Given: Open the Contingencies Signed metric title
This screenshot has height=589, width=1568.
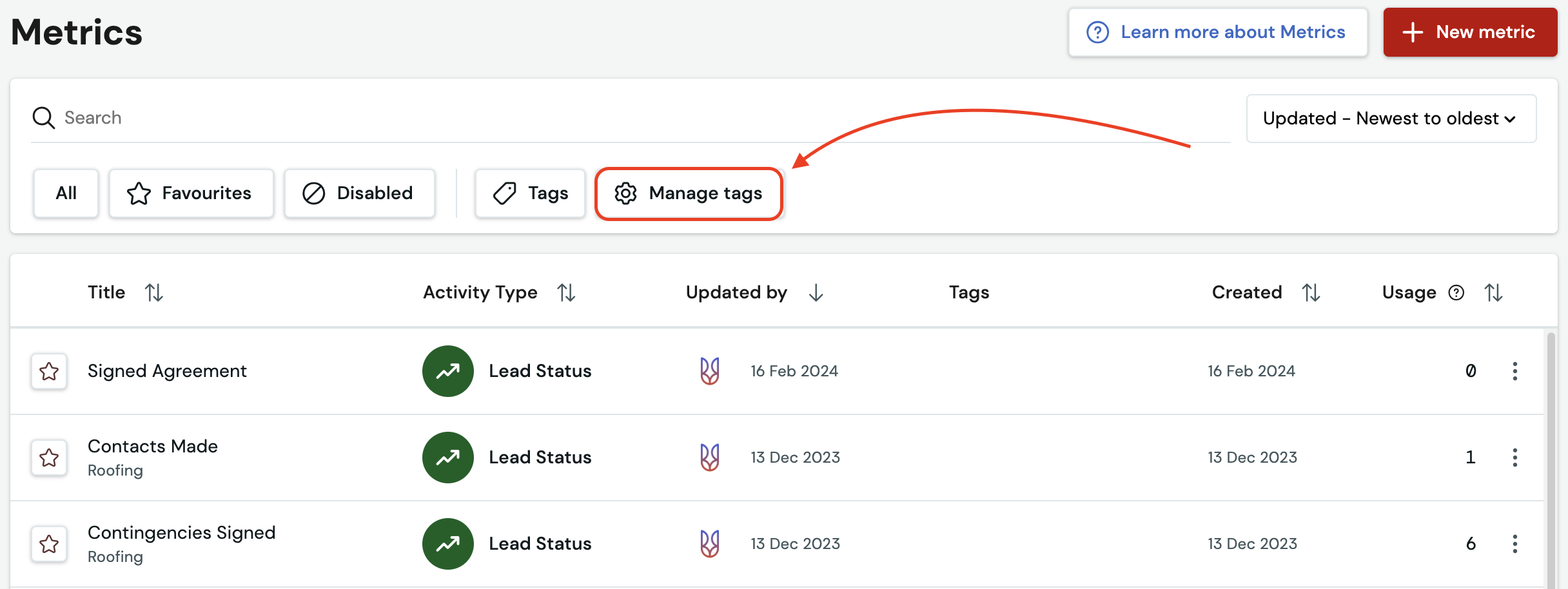Looking at the screenshot, I should point(181,533).
